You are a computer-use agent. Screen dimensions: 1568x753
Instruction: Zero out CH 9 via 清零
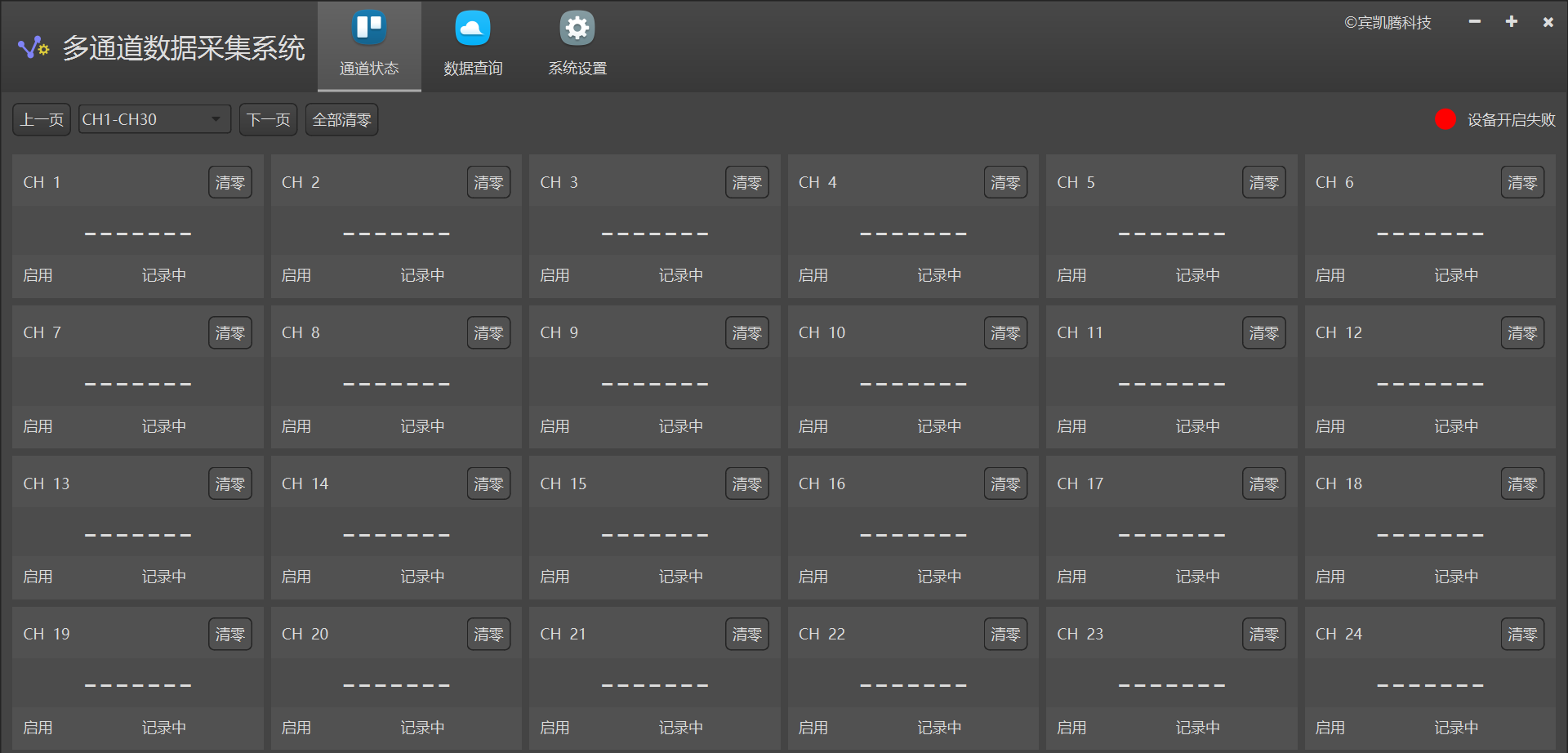(x=747, y=333)
